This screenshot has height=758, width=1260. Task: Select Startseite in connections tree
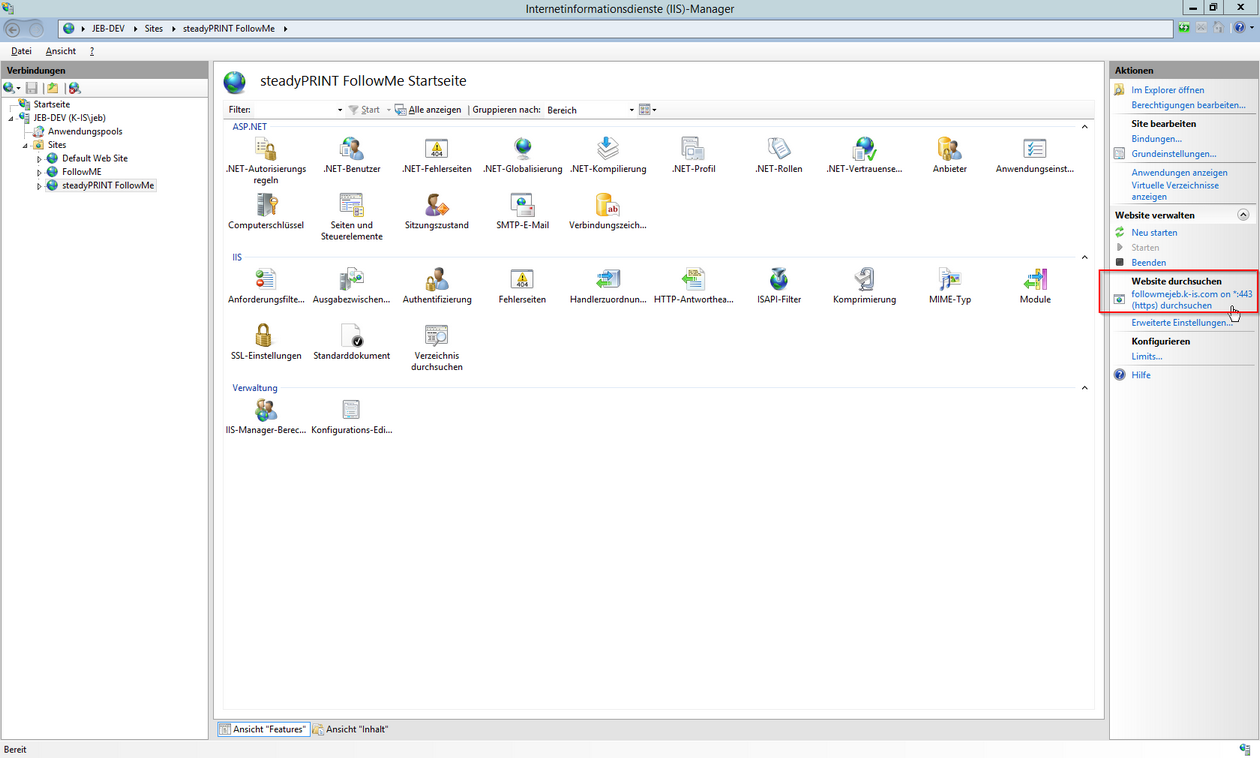(52, 104)
